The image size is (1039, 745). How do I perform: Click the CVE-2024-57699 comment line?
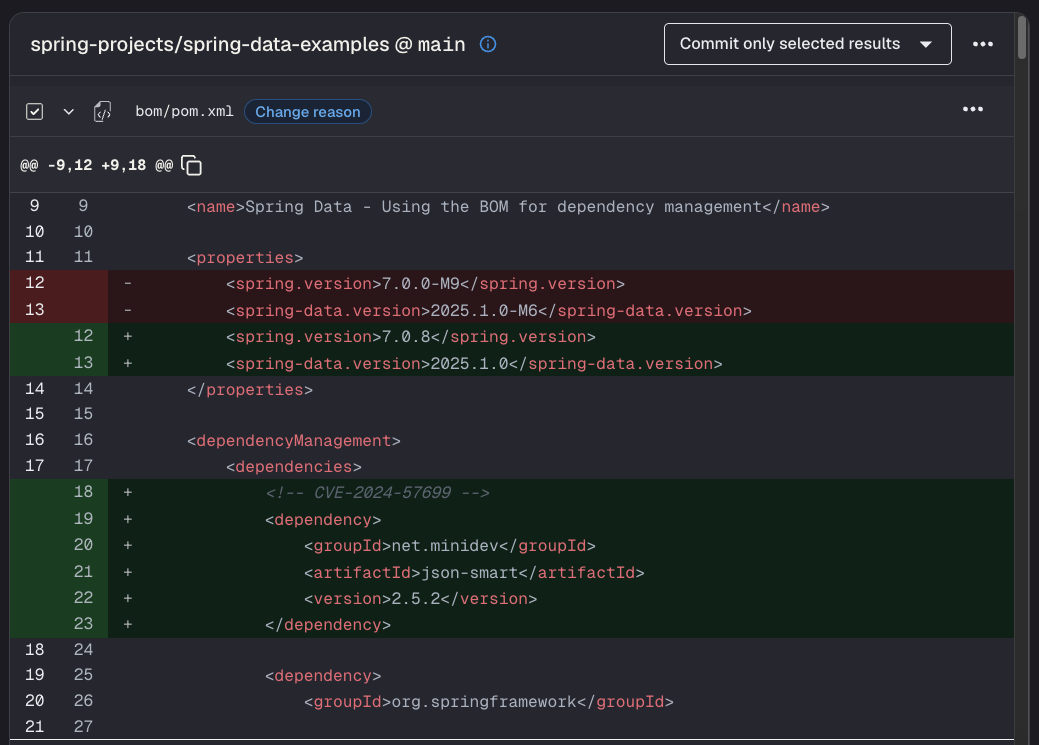(512, 492)
